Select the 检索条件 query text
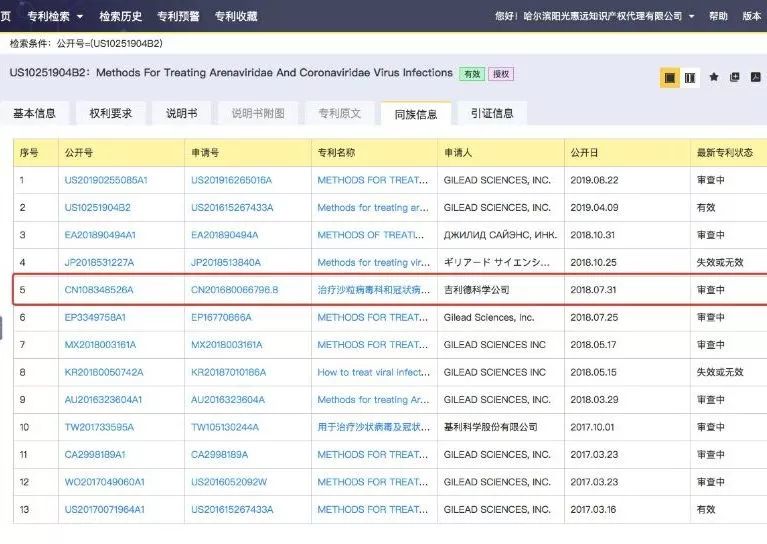This screenshot has width=767, height=544. pyautogui.click(x=86, y=44)
